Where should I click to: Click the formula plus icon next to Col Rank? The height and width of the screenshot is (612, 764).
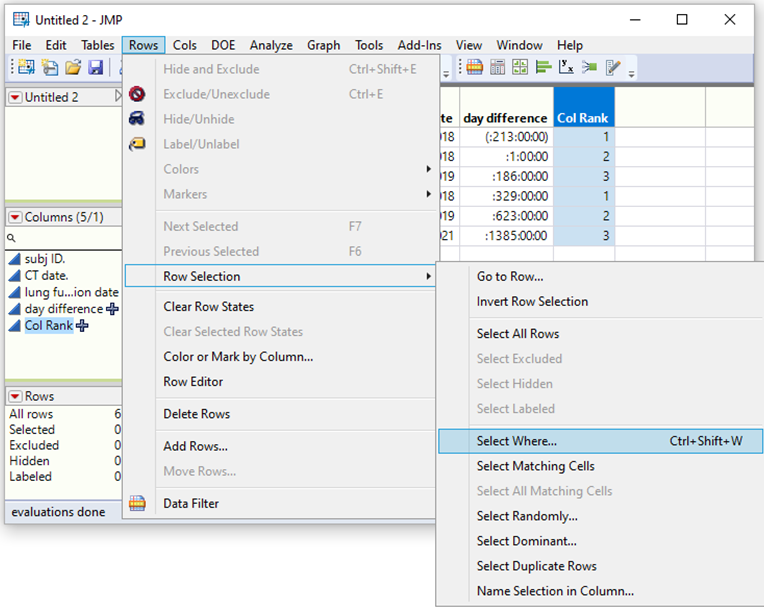click(82, 325)
